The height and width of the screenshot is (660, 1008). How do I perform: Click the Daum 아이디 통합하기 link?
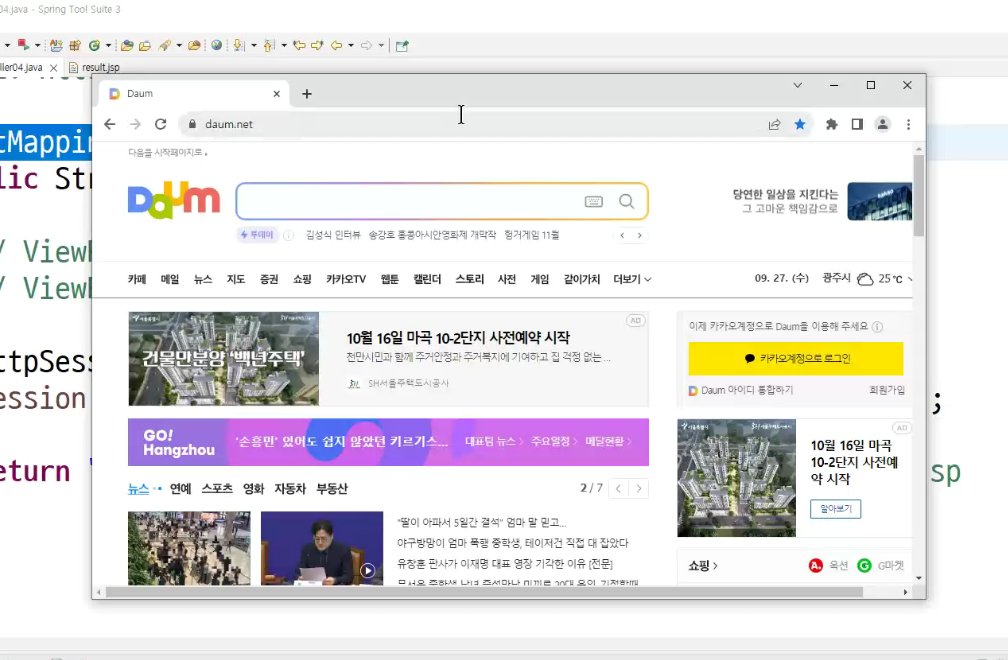(741, 390)
